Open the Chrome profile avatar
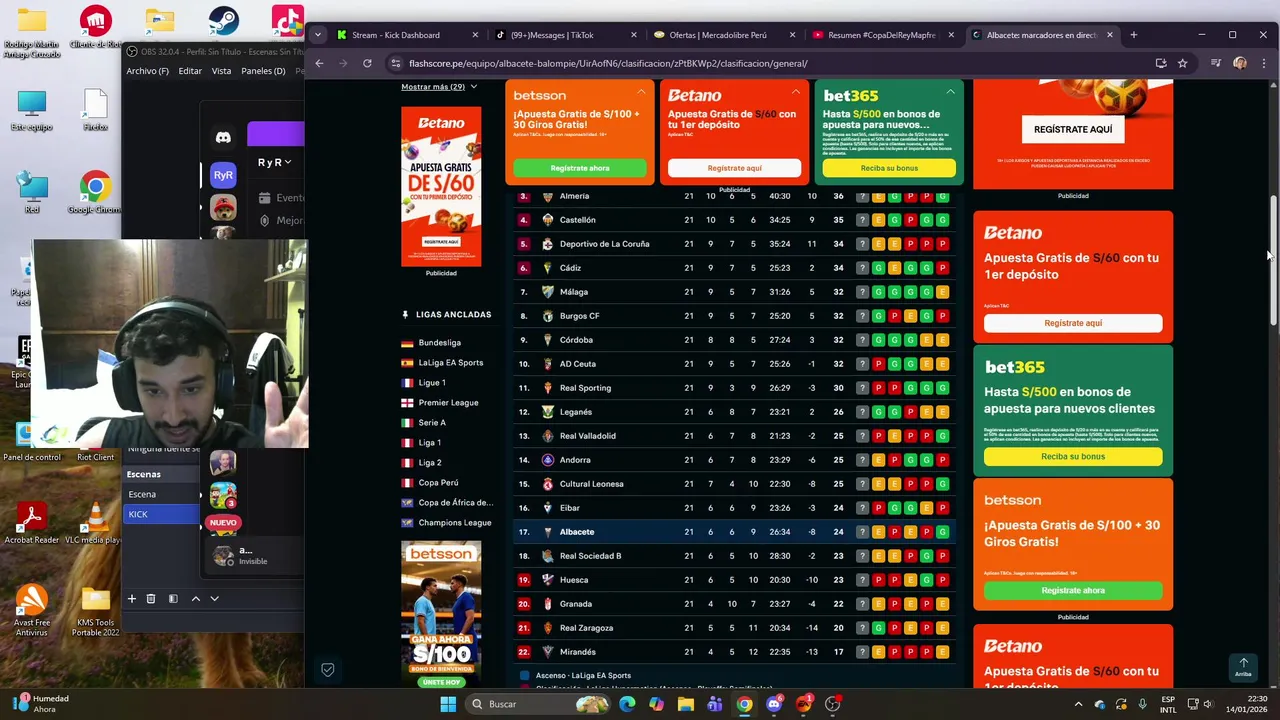This screenshot has width=1280, height=720. click(x=1240, y=63)
